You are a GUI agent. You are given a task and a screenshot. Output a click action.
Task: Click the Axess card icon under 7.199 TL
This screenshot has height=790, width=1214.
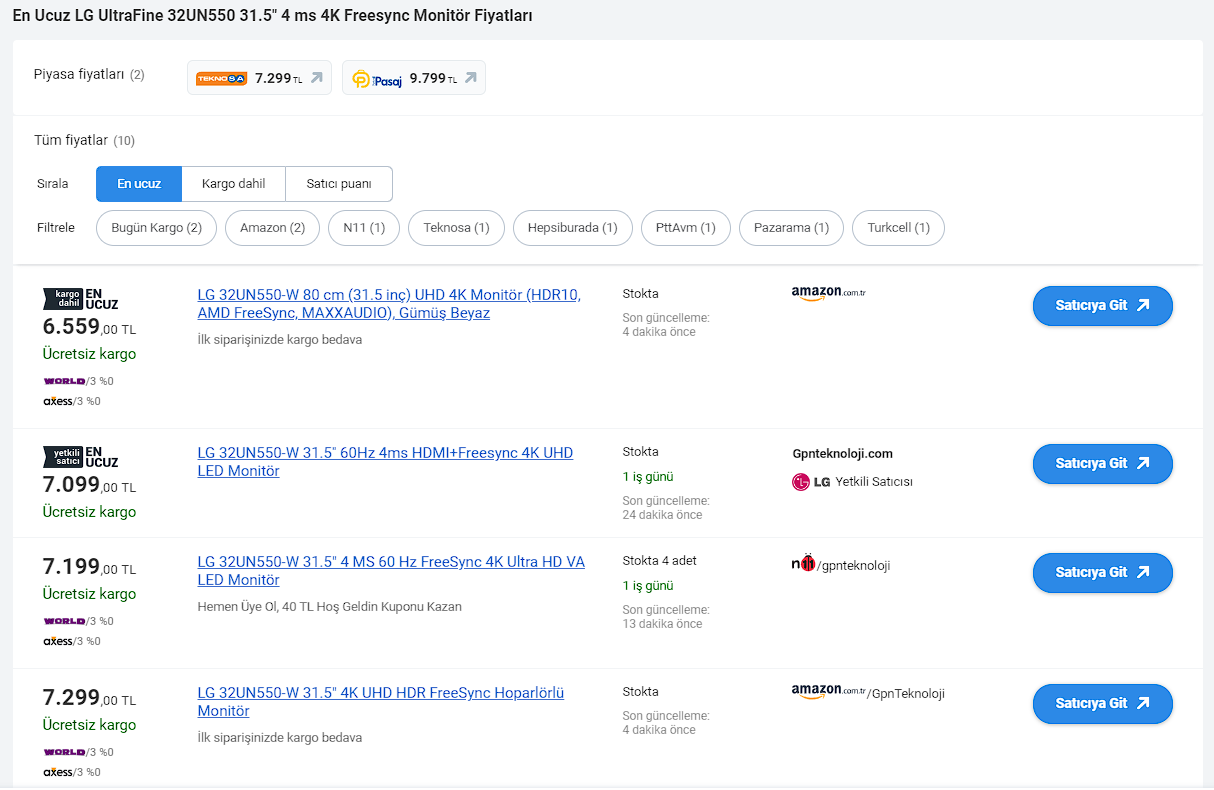point(58,641)
